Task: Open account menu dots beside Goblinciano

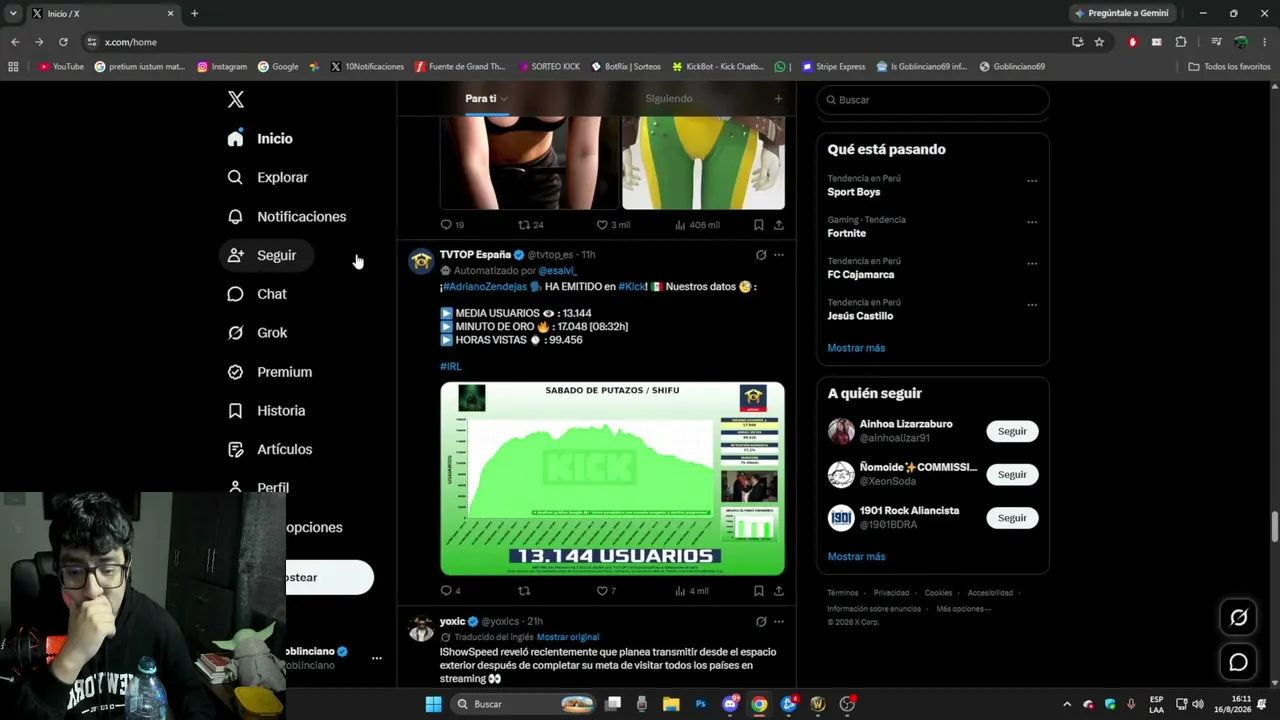Action: pyautogui.click(x=377, y=658)
